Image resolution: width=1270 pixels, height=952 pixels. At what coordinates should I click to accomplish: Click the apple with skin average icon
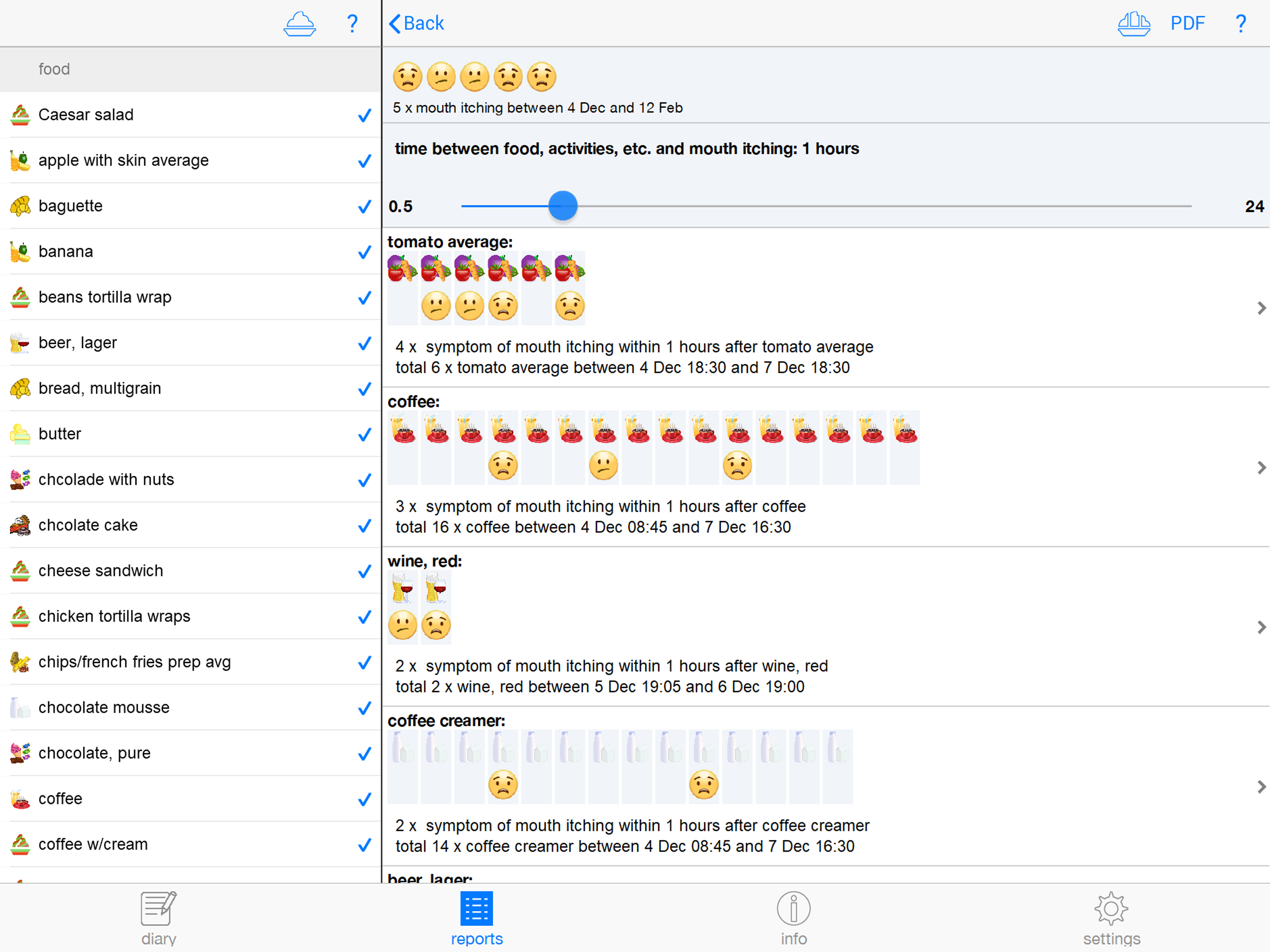pyautogui.click(x=20, y=160)
